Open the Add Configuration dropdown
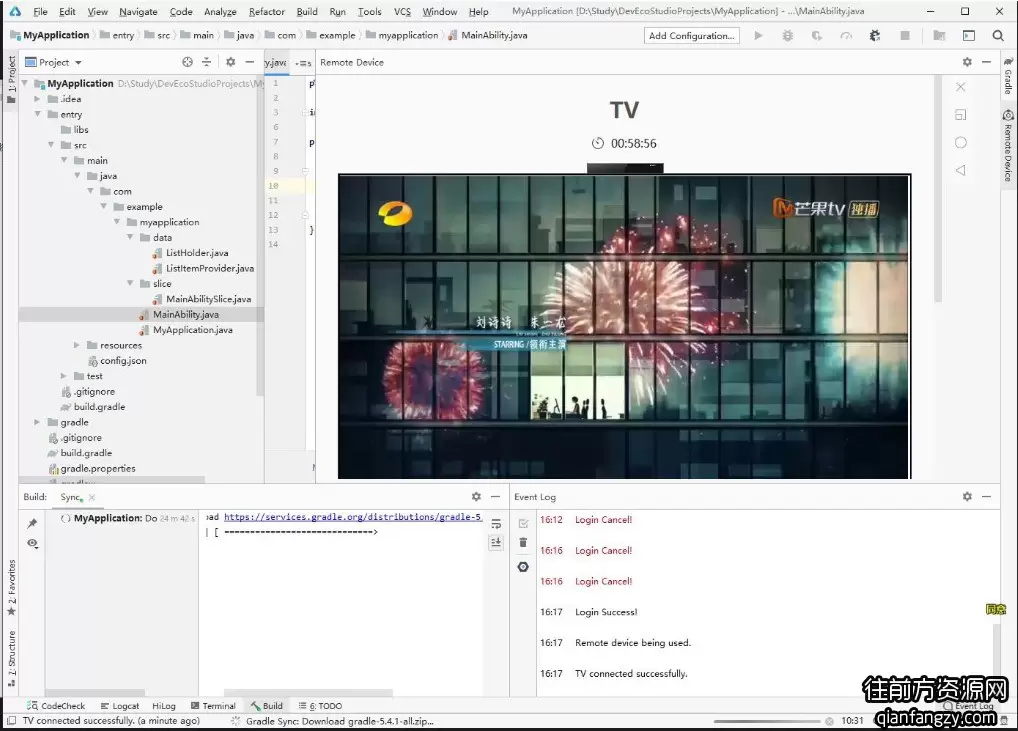The image size is (1018, 731). point(691,36)
